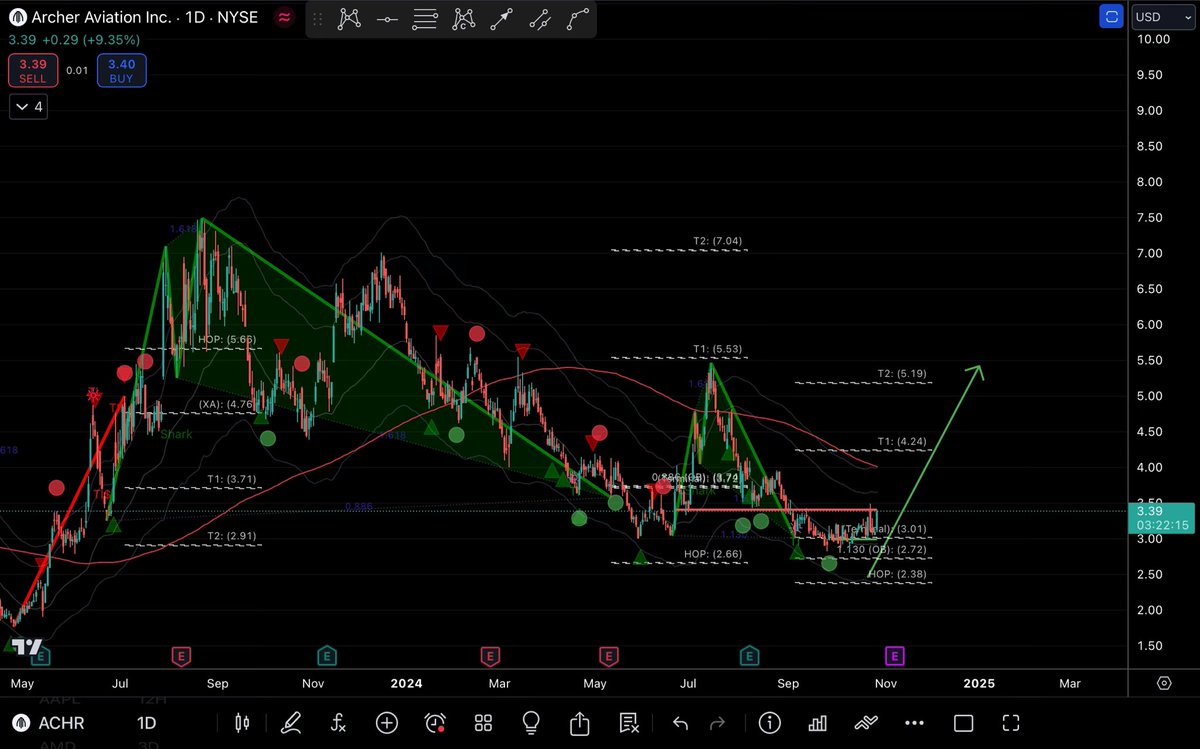This screenshot has height=749, width=1200.
Task: Tap the double trend-lines icon
Action: tap(865, 722)
